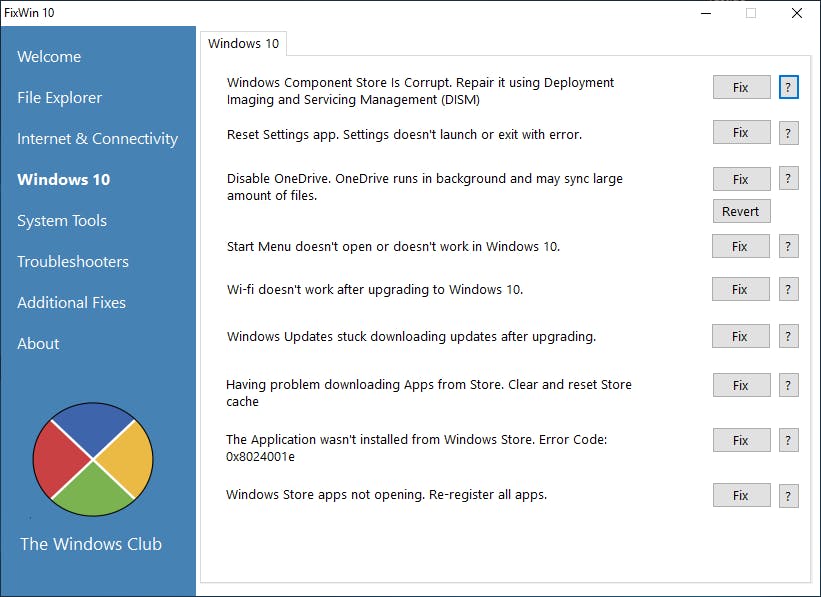This screenshot has height=597, width=821.
Task: Open the Troubleshooters section
Action: [73, 261]
